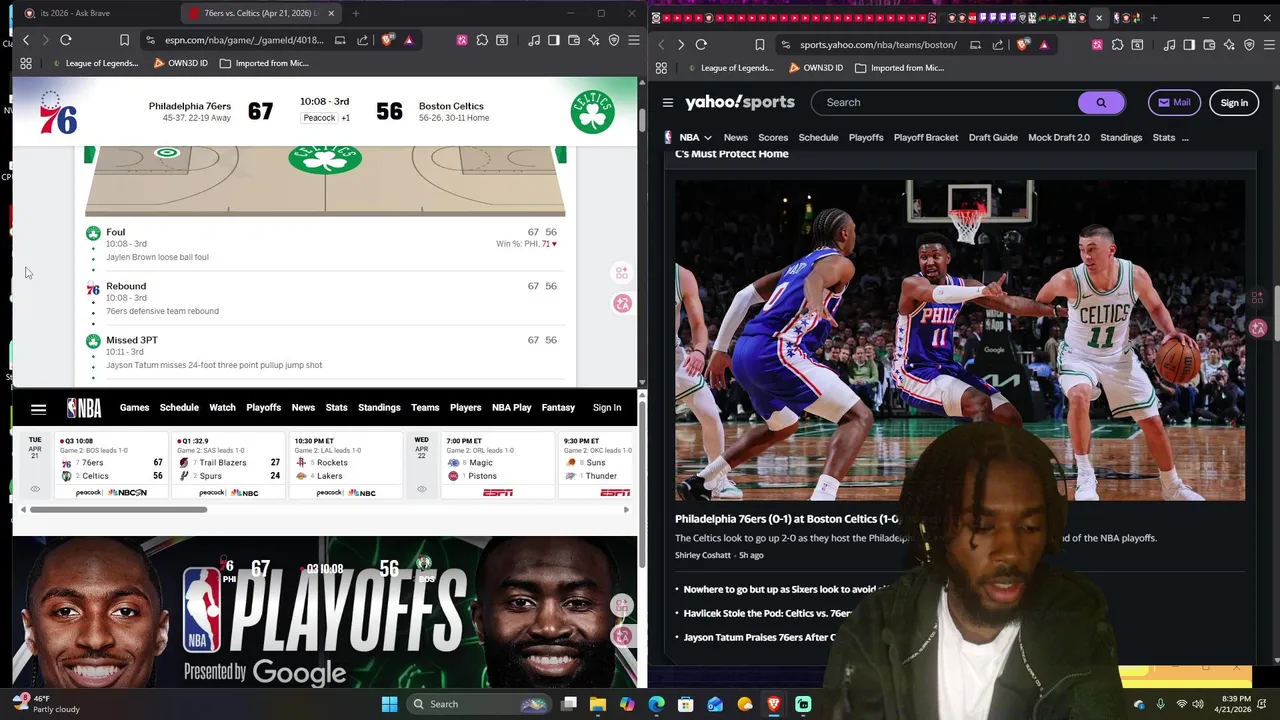1280x720 pixels.
Task: Open the apps grid in ESPN bookmarks bar
Action: coord(26,63)
